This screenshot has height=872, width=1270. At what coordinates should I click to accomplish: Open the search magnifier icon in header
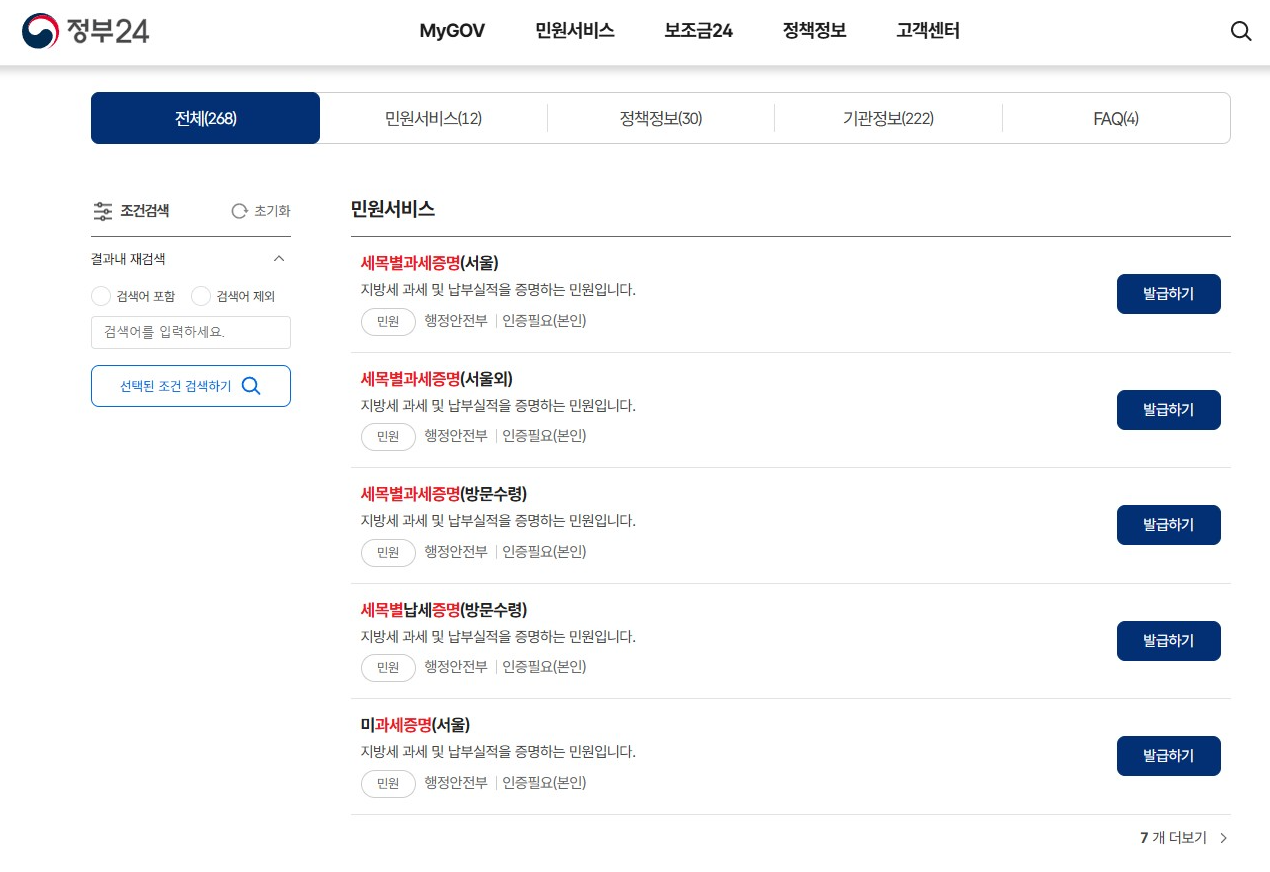(1241, 31)
